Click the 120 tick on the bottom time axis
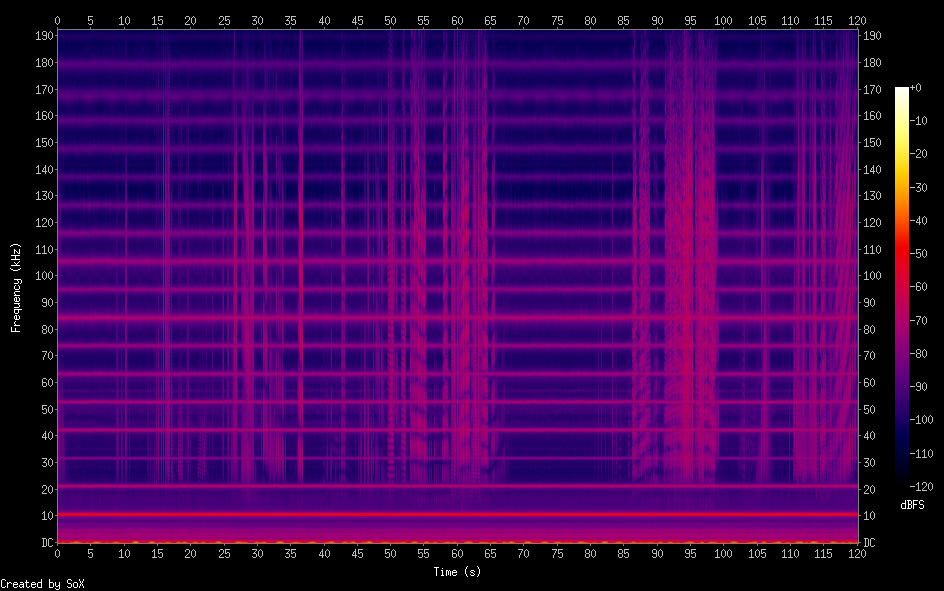The height and width of the screenshot is (591, 944). [x=857, y=553]
